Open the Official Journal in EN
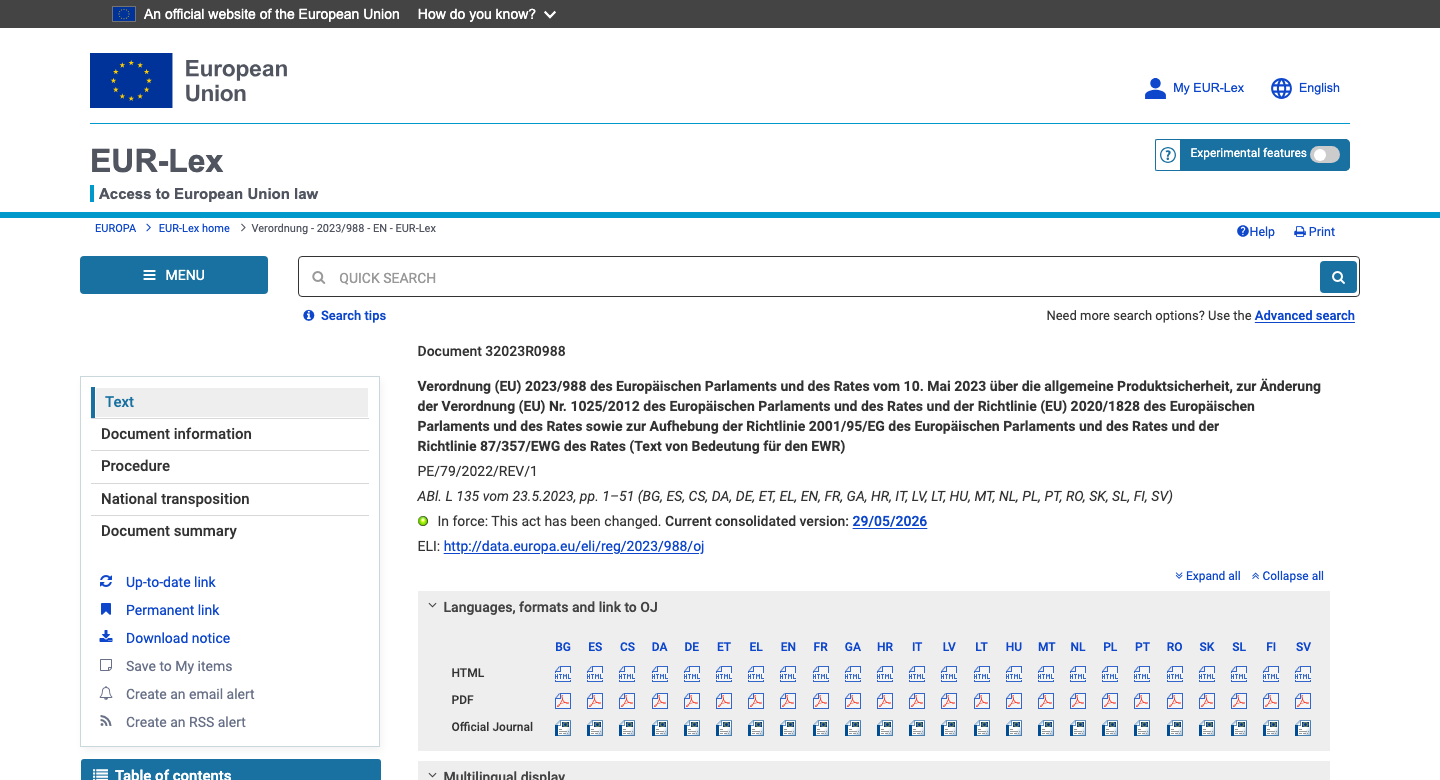Image resolution: width=1440 pixels, height=780 pixels. tap(788, 728)
